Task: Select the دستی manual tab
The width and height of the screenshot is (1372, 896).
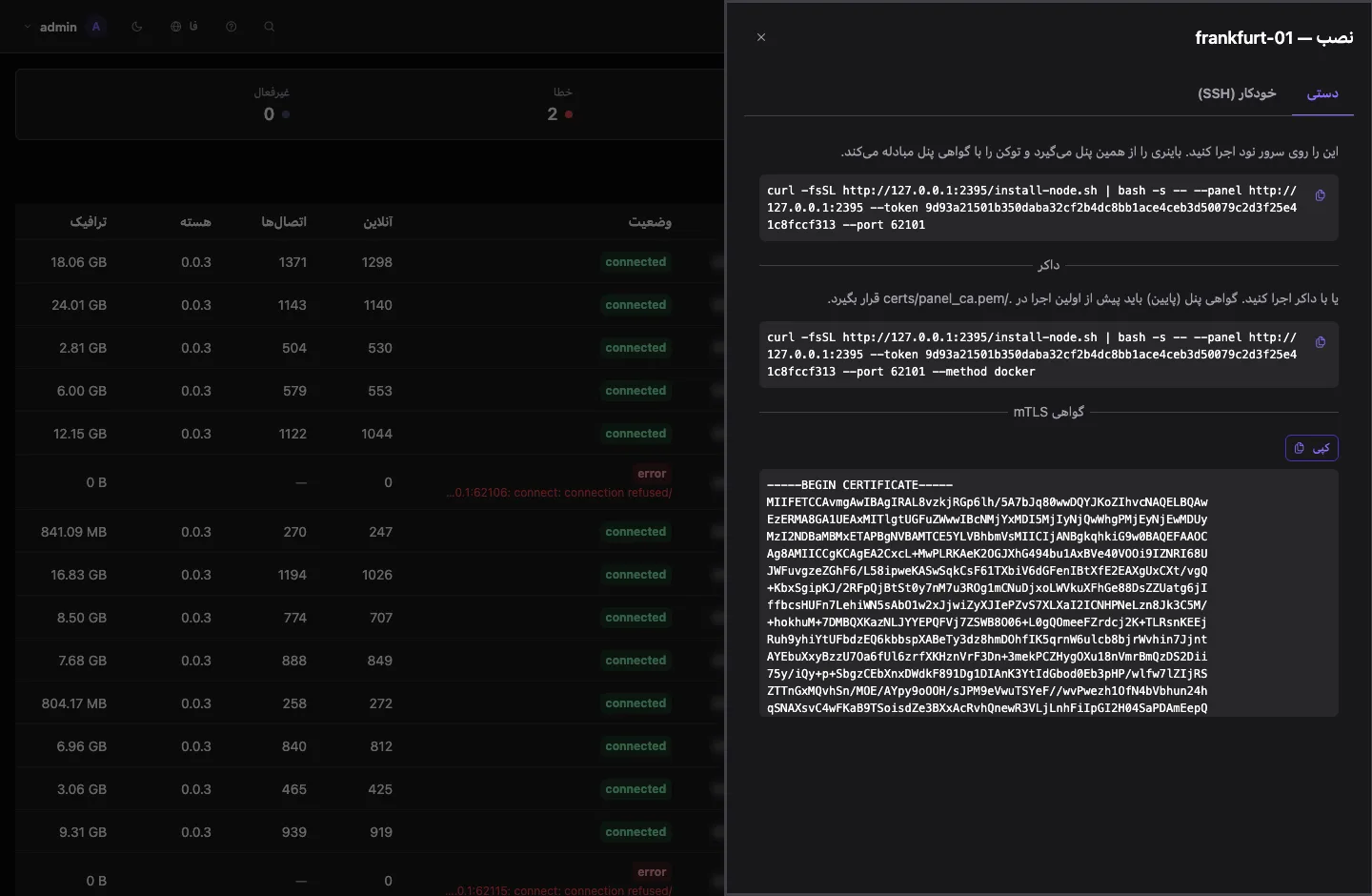Action: (1322, 93)
